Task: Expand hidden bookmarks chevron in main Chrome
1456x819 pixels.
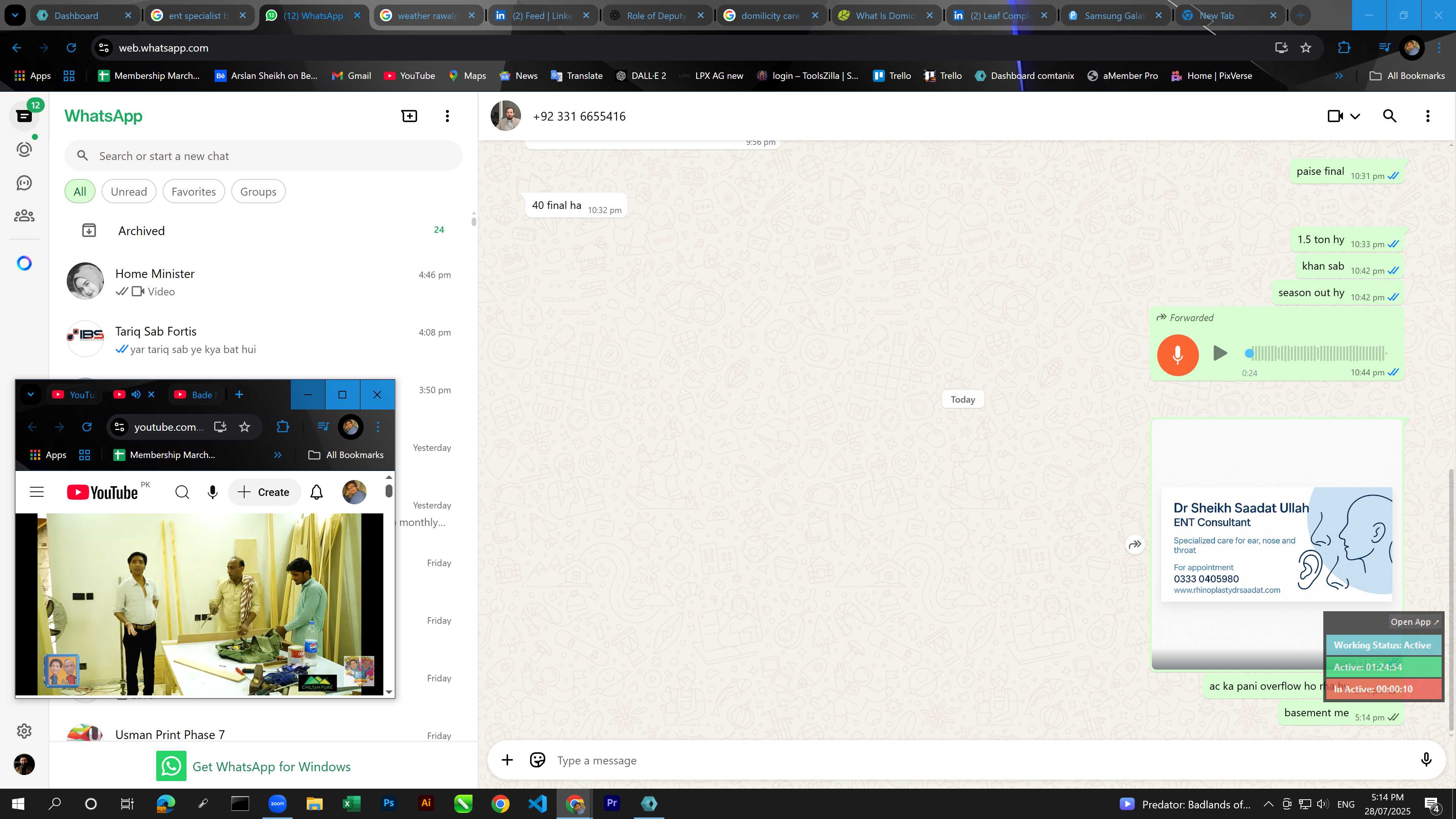Action: pyautogui.click(x=1339, y=76)
